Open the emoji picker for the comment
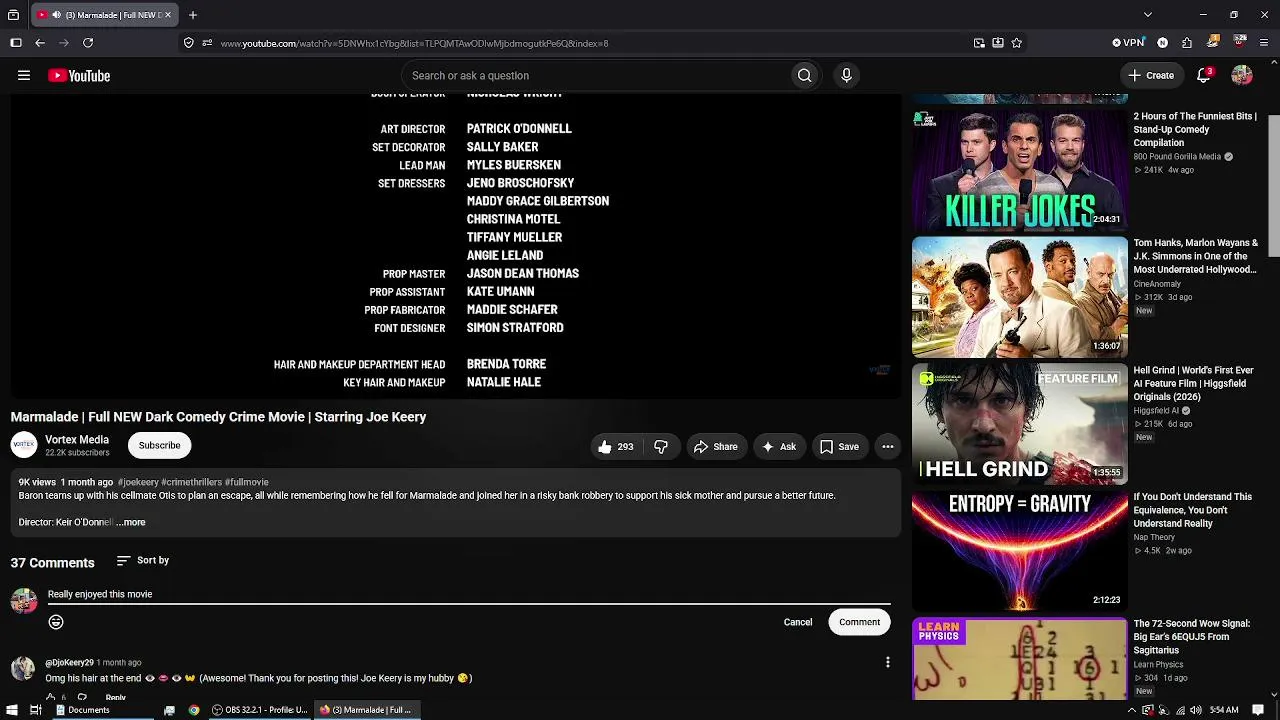 tap(56, 622)
